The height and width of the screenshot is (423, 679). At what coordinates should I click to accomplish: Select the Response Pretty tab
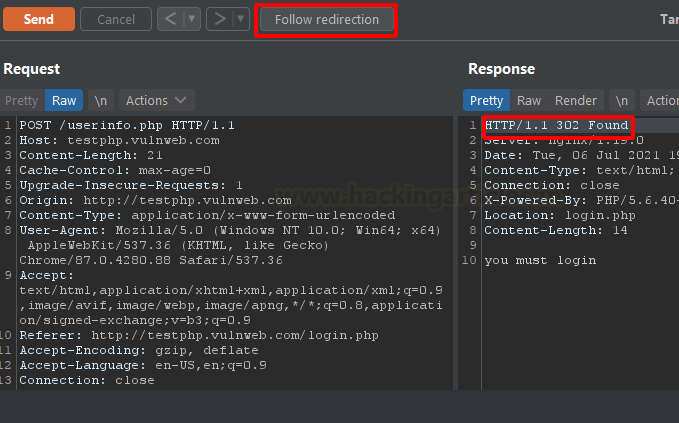click(486, 100)
